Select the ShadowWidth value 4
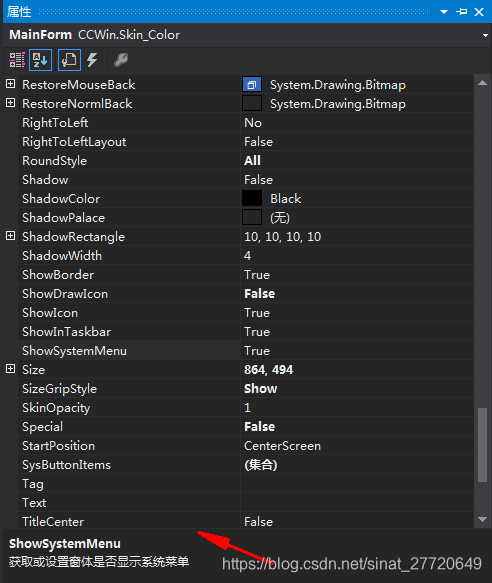492x583 pixels. [x=247, y=256]
